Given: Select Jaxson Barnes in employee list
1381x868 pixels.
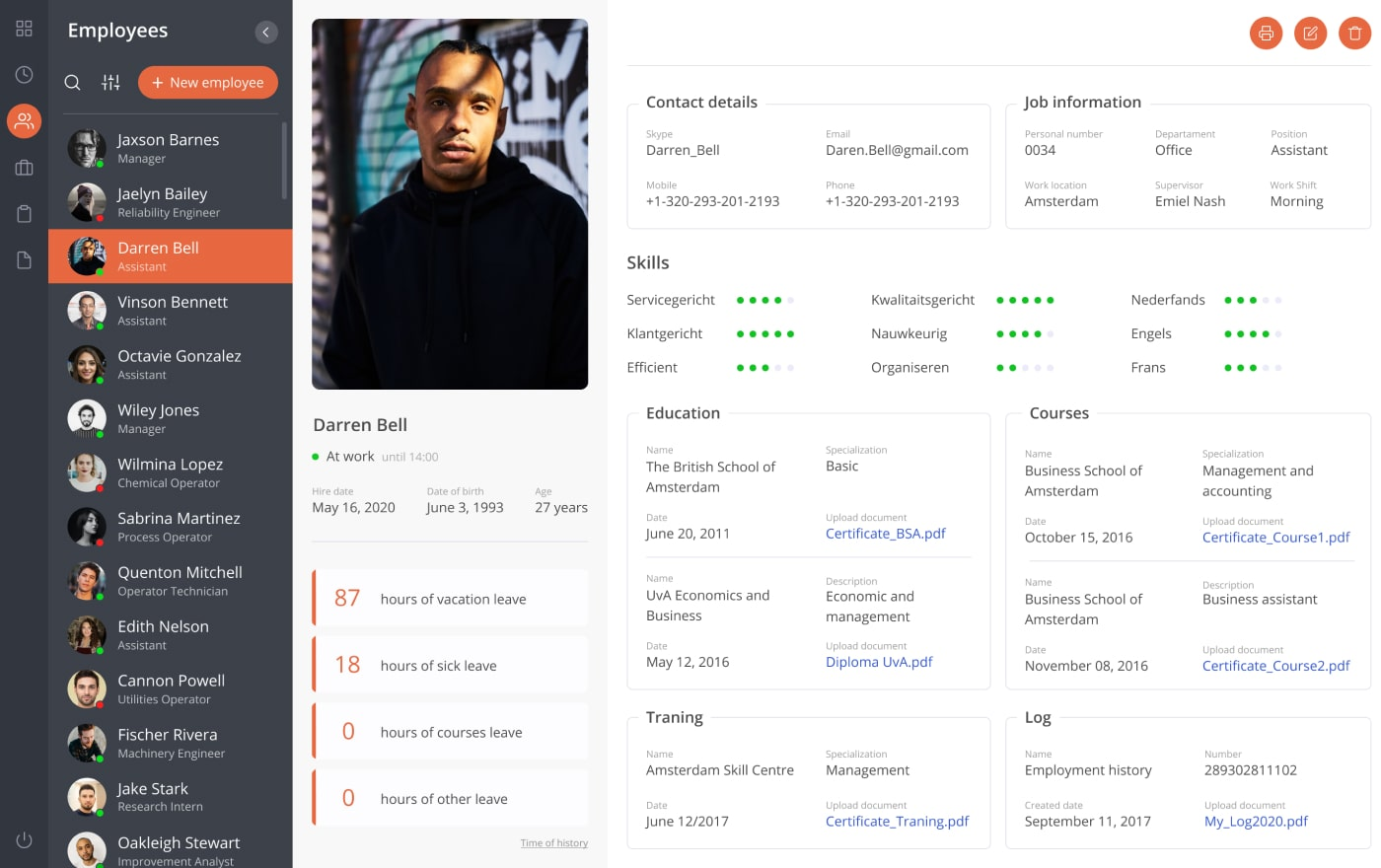Looking at the screenshot, I should coord(171,148).
